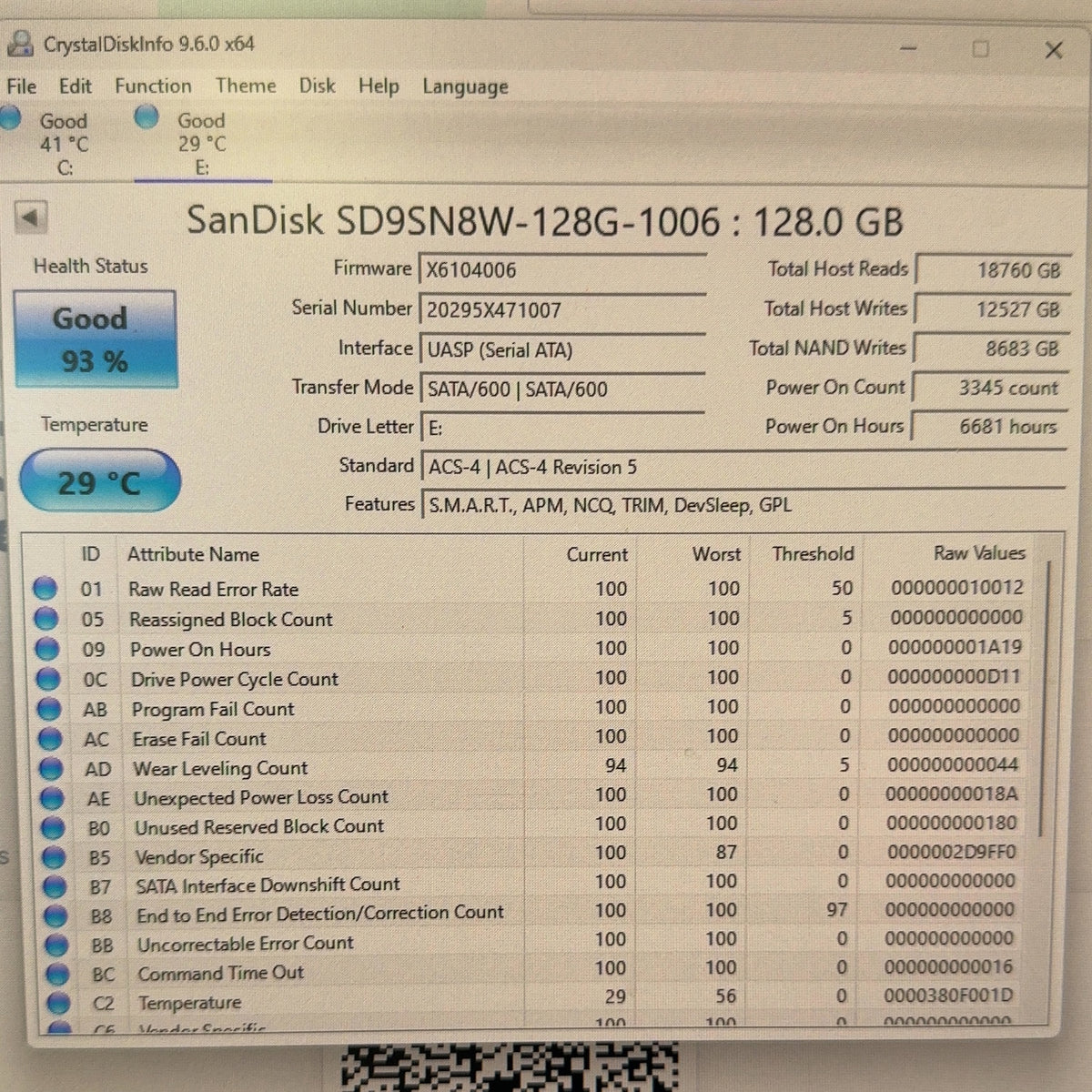Screen dimensions: 1092x1092
Task: Click the CrystalDiskInfo title bar icon
Action: point(19,43)
